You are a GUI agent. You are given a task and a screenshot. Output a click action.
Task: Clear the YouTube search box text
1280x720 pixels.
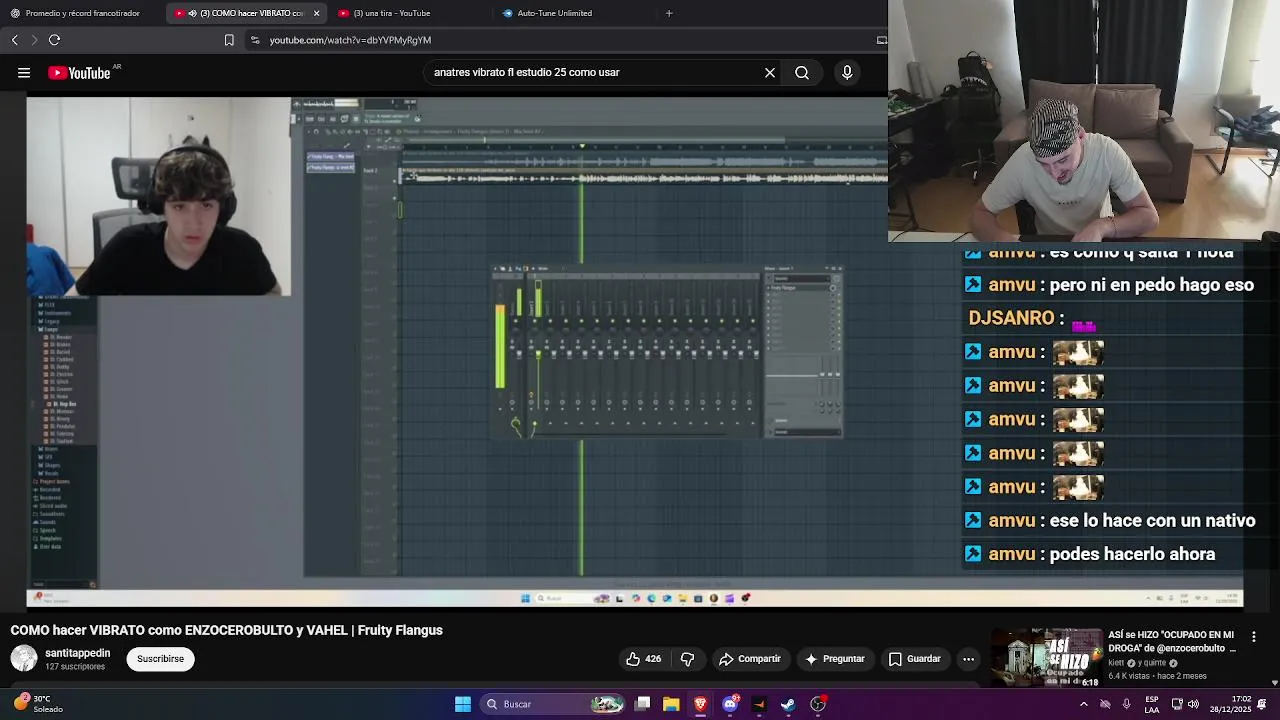pos(770,72)
